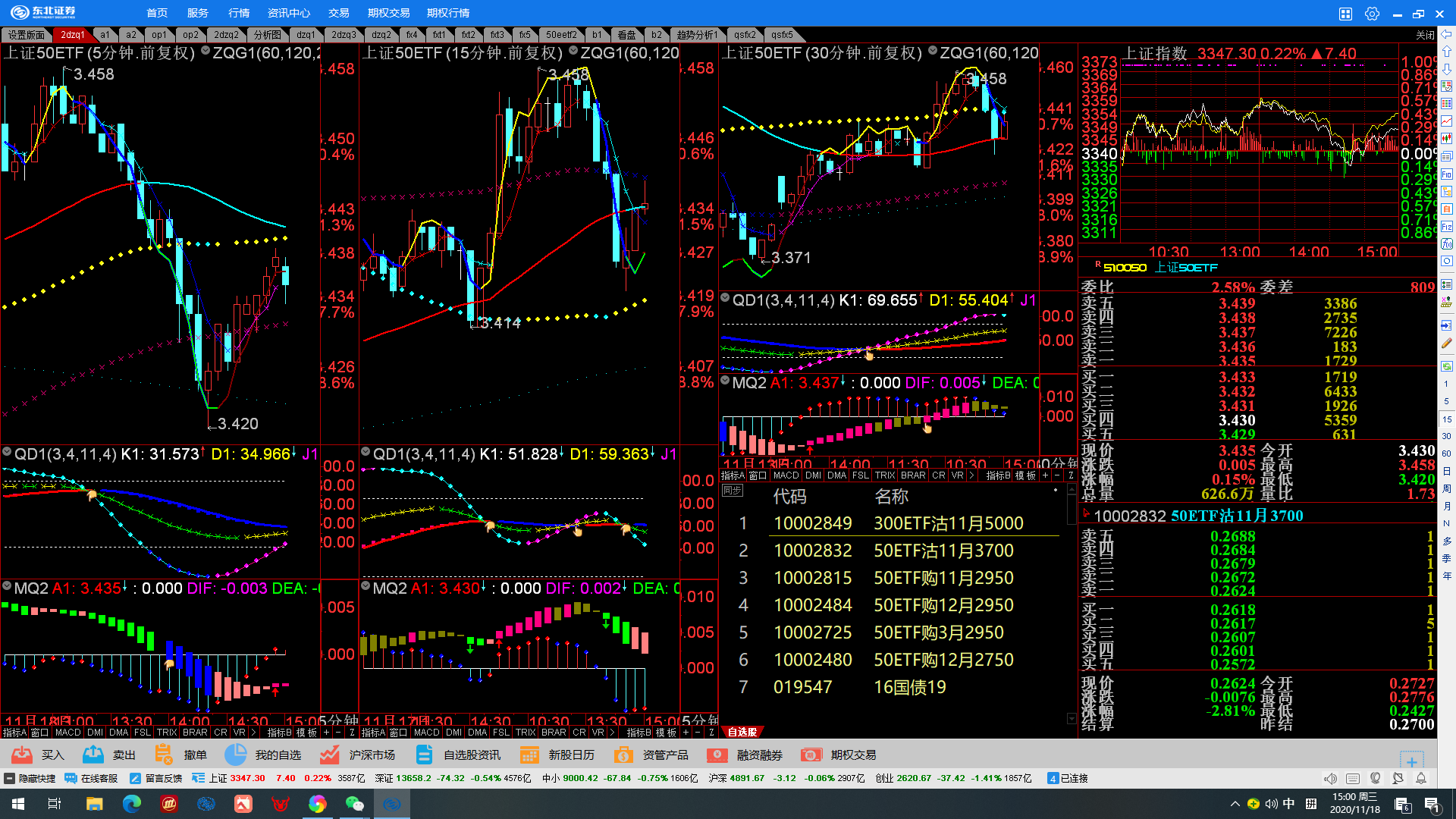This screenshot has height=819, width=1456.
Task: Open 融资融券 shortcut icon
Action: pyautogui.click(x=717, y=755)
